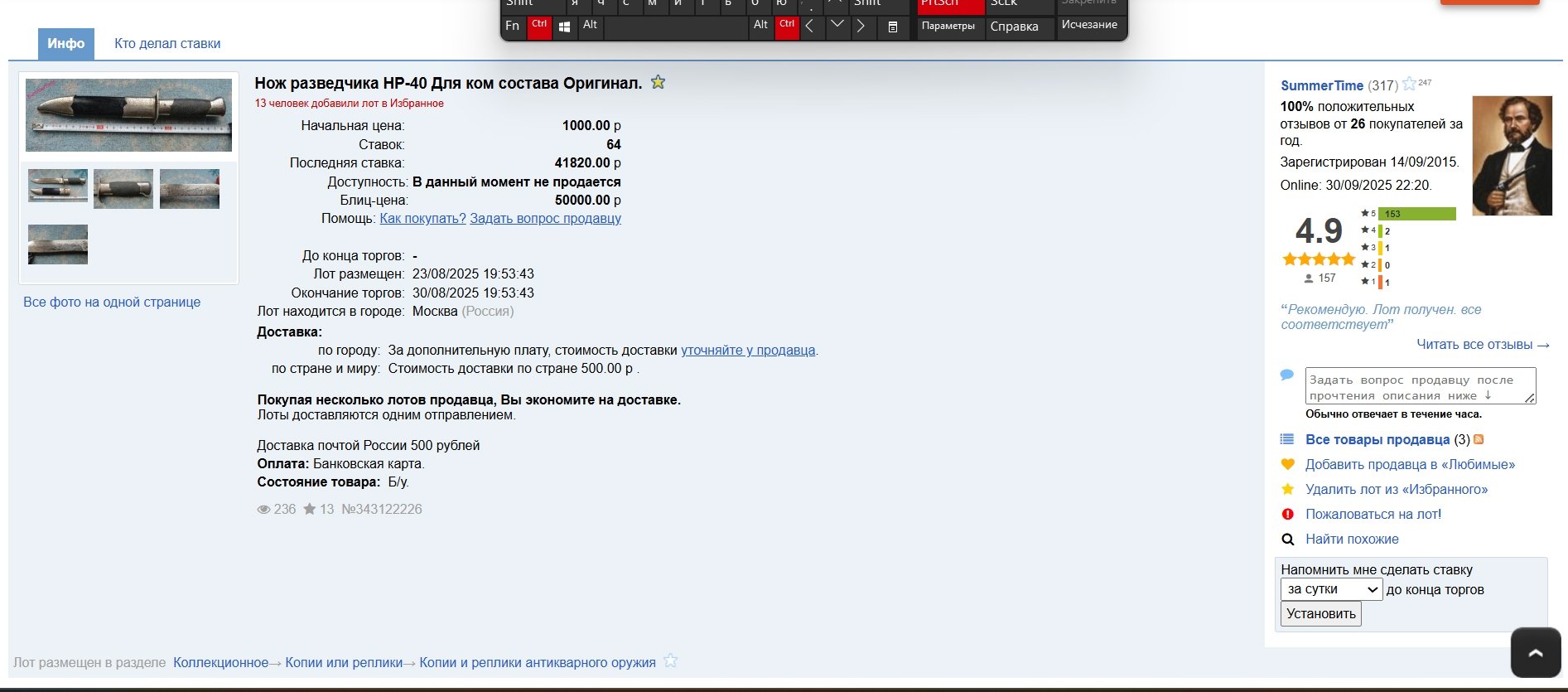Select the "Инфо" tab
The height and width of the screenshot is (692, 1568).
[66, 44]
